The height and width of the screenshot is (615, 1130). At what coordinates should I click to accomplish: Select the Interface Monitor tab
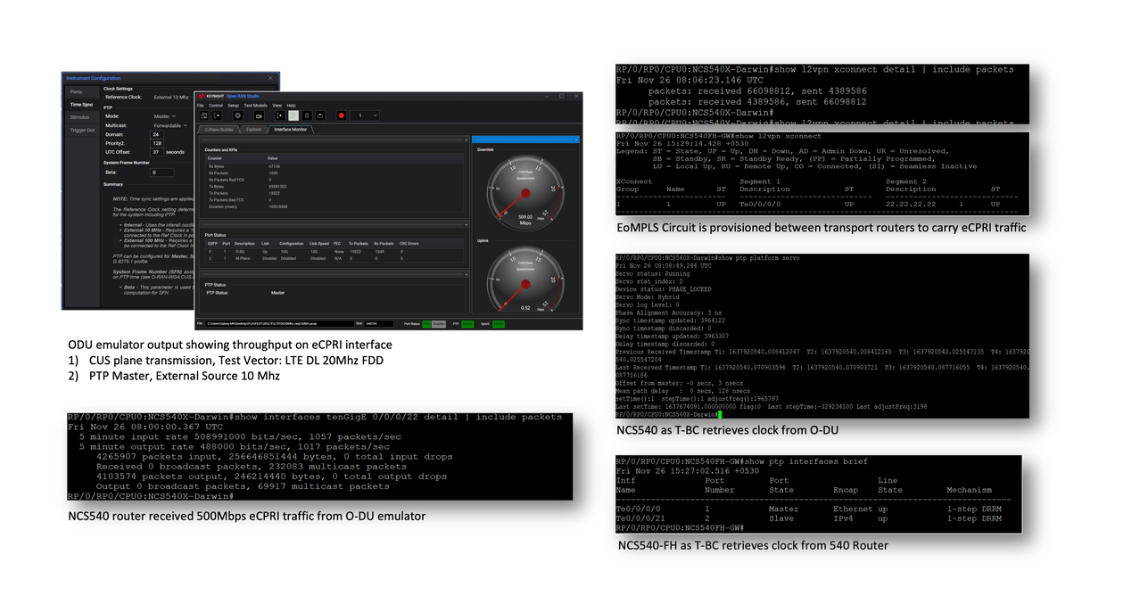pyautogui.click(x=290, y=129)
